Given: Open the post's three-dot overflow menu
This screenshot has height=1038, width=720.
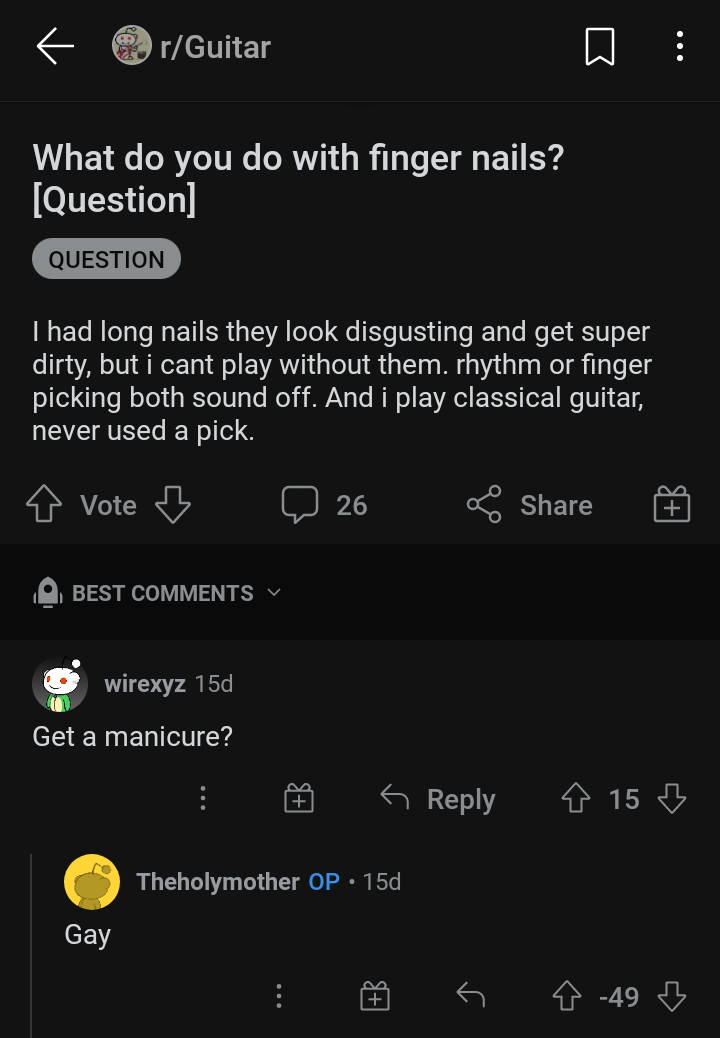Looking at the screenshot, I should coord(679,47).
